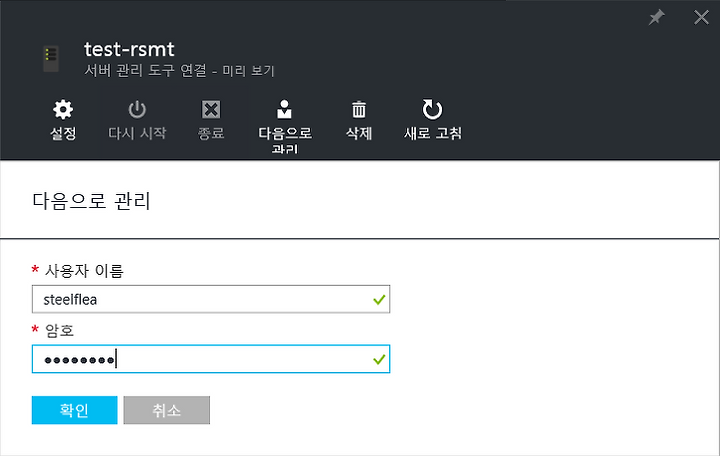Click the green checkmark in the username field
The height and width of the screenshot is (456, 720).
[379, 300]
